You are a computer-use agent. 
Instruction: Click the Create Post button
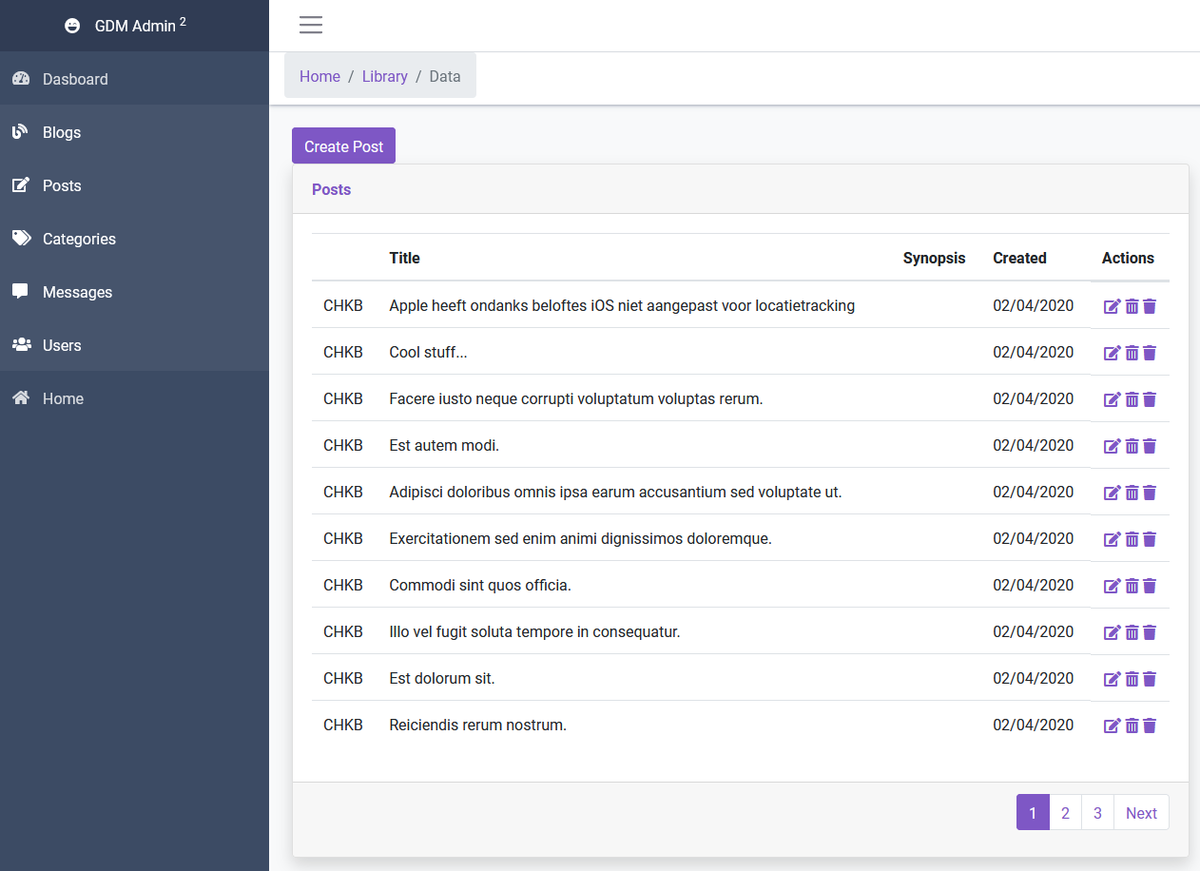coord(344,146)
